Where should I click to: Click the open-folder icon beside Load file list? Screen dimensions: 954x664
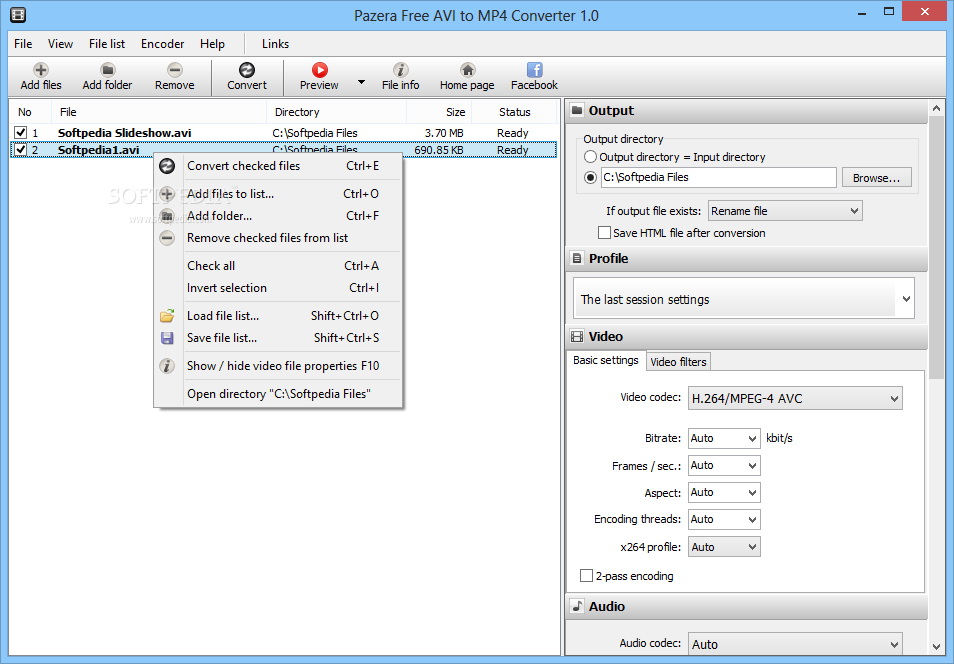167,315
